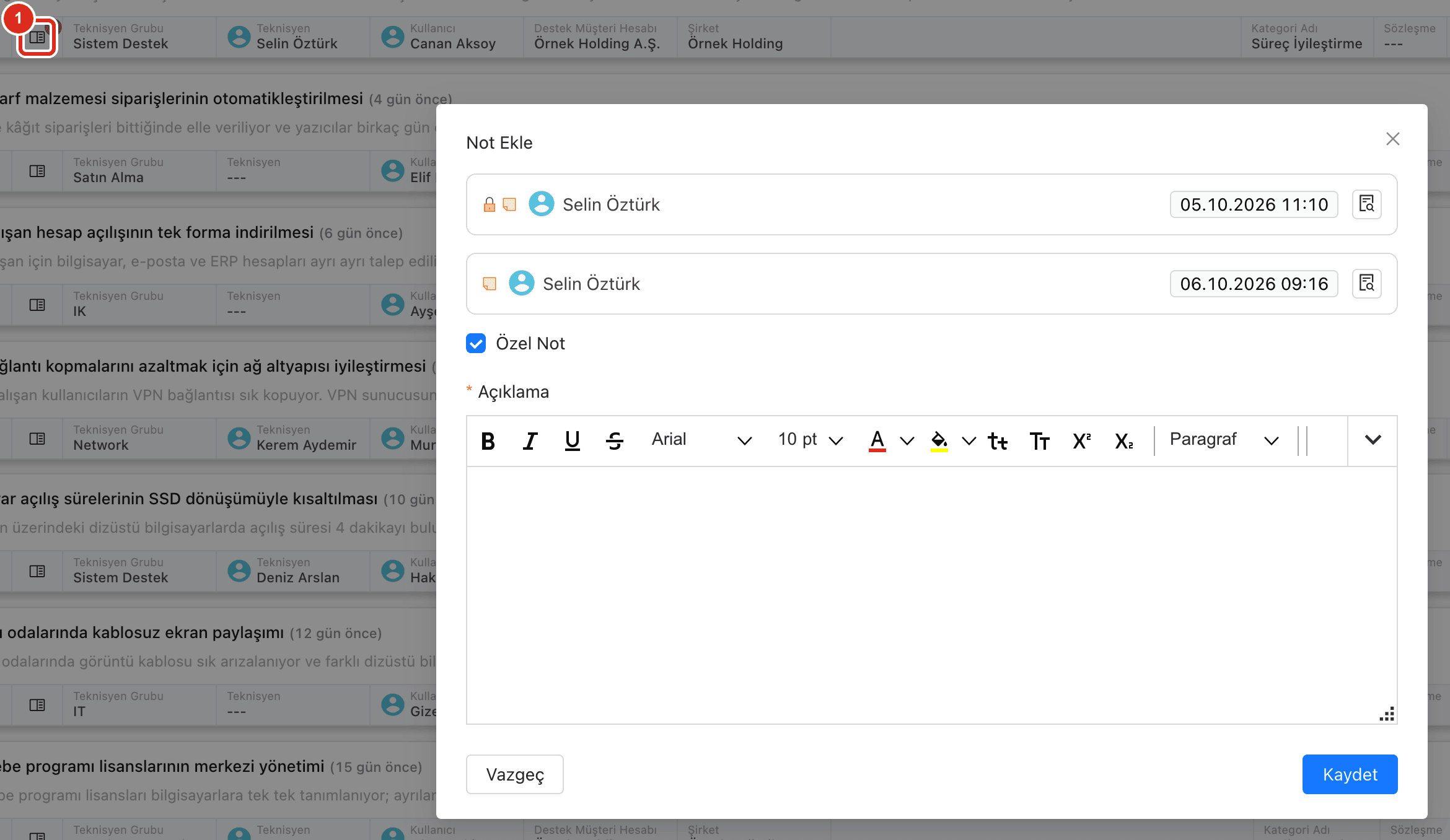
Task: Open the Arial font family dropdown
Action: (x=701, y=440)
